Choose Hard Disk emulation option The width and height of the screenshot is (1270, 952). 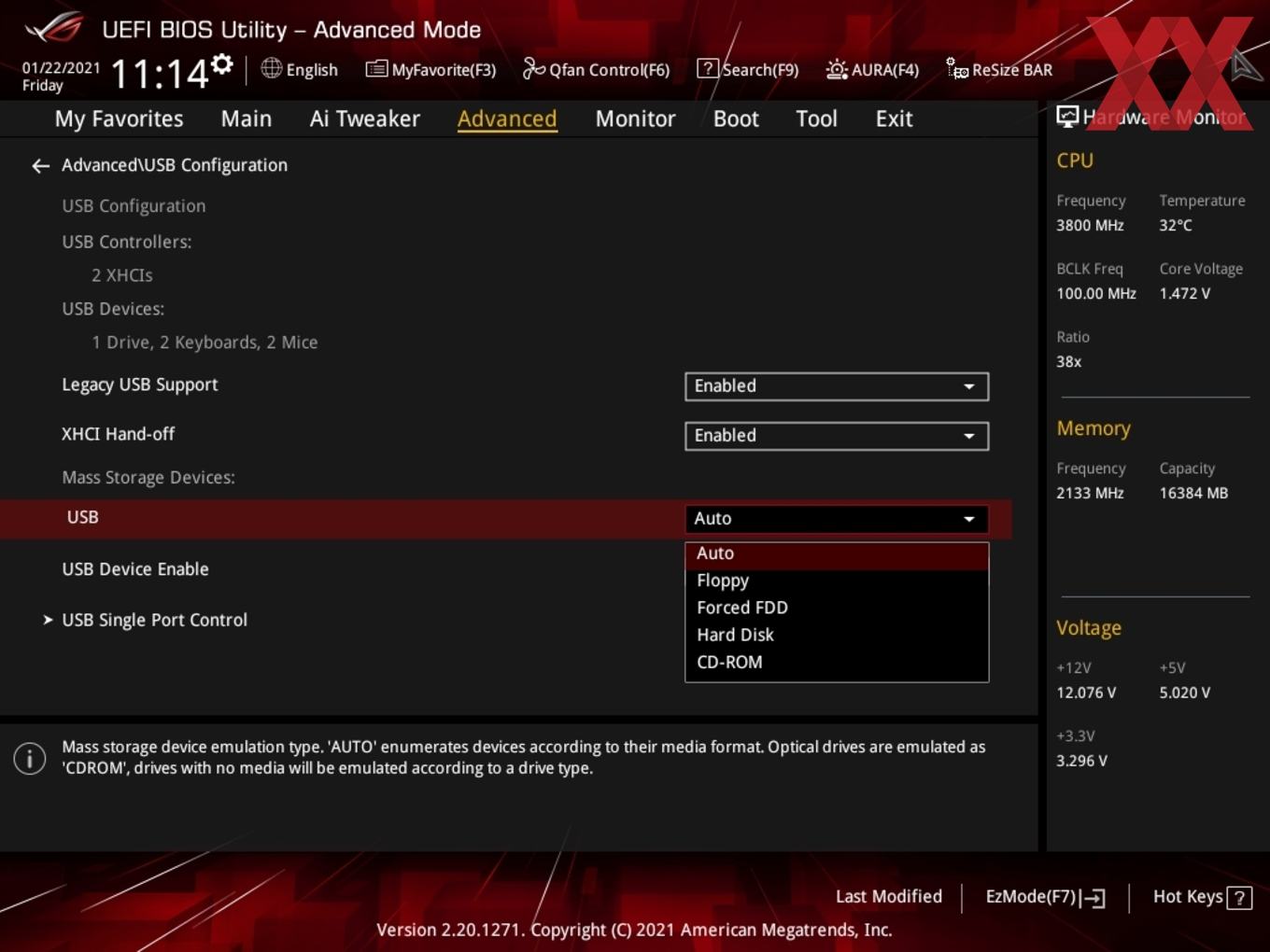click(x=837, y=635)
